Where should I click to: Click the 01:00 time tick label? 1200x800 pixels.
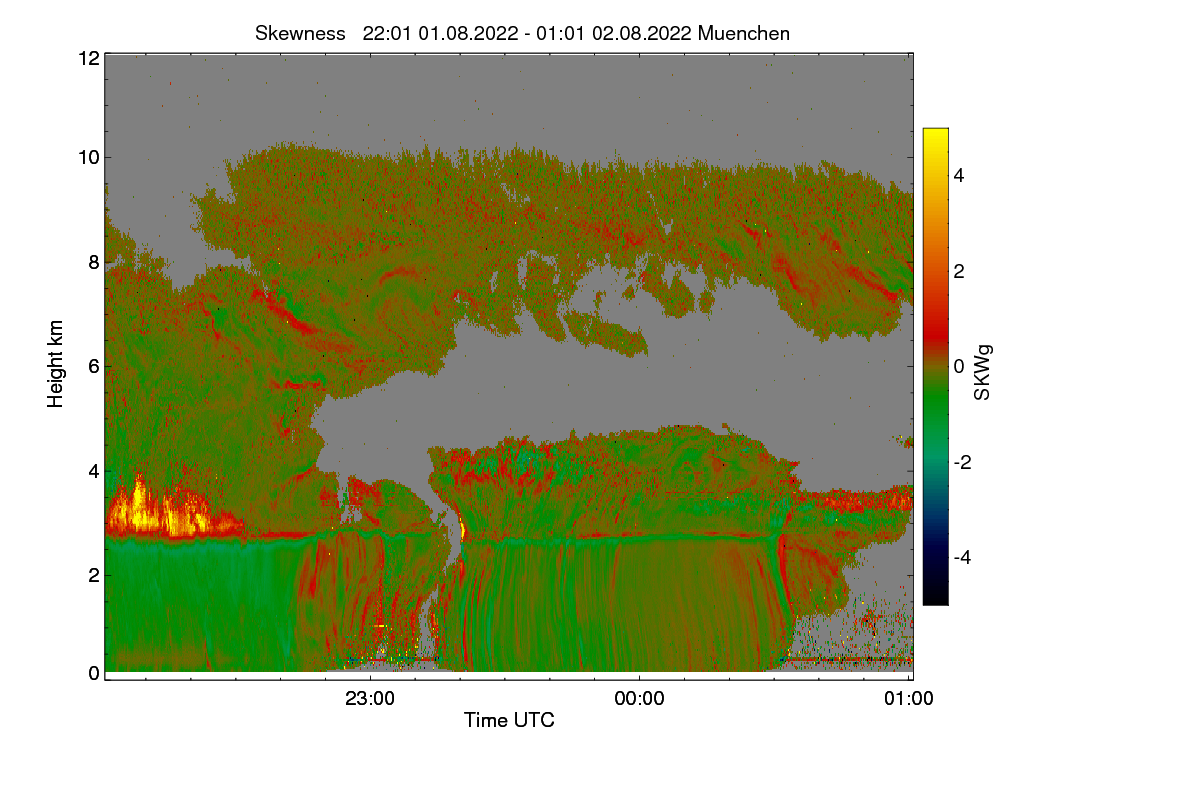click(909, 700)
